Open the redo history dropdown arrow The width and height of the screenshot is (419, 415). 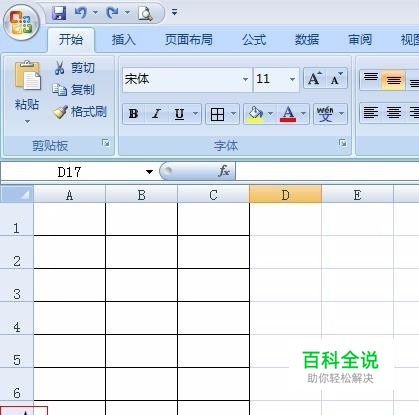click(127, 13)
